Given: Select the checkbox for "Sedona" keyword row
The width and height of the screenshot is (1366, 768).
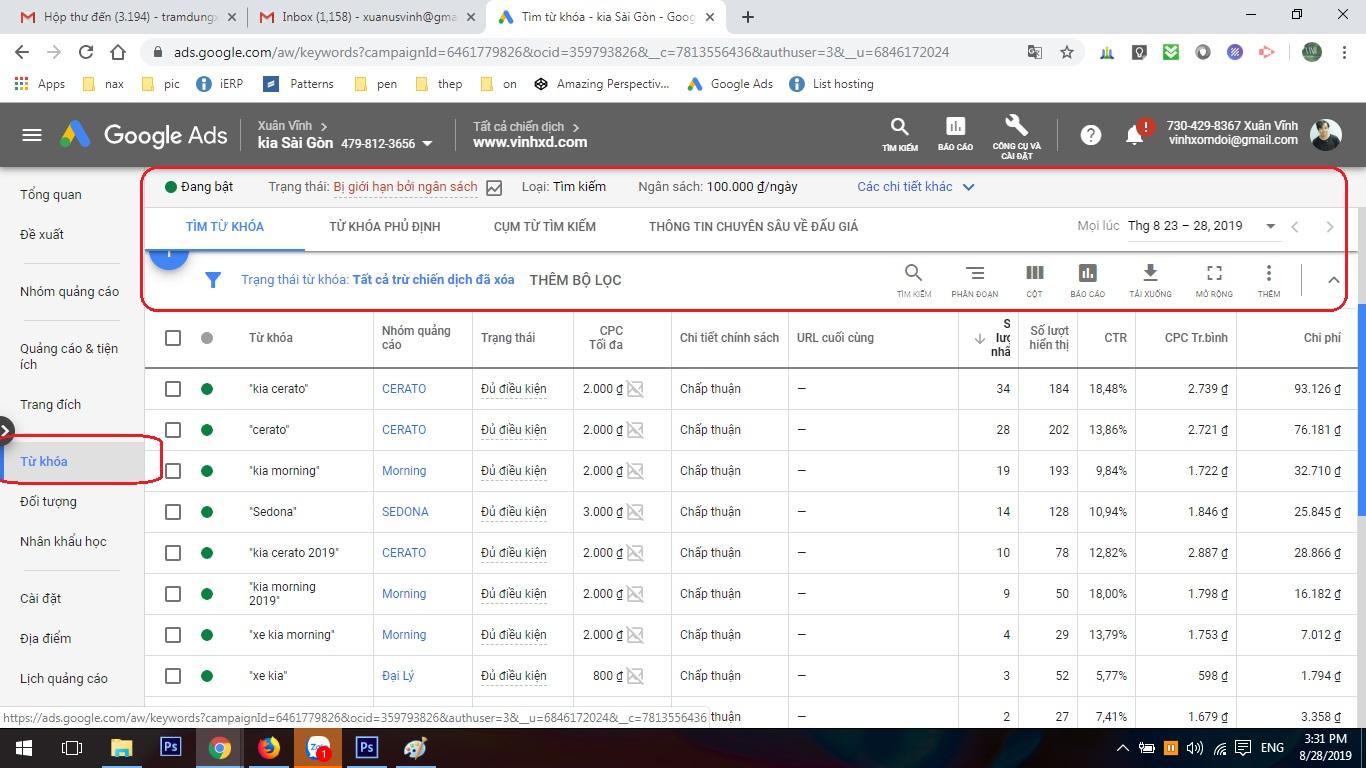Looking at the screenshot, I should (173, 512).
